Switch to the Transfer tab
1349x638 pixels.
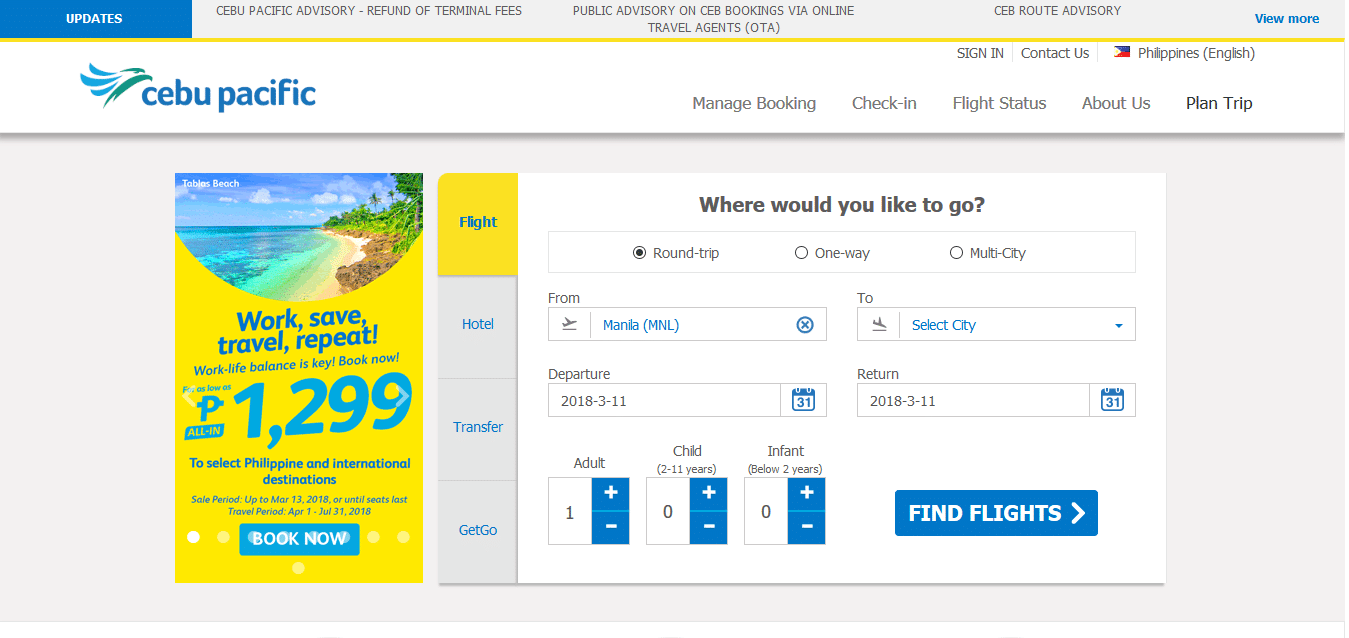tap(478, 427)
